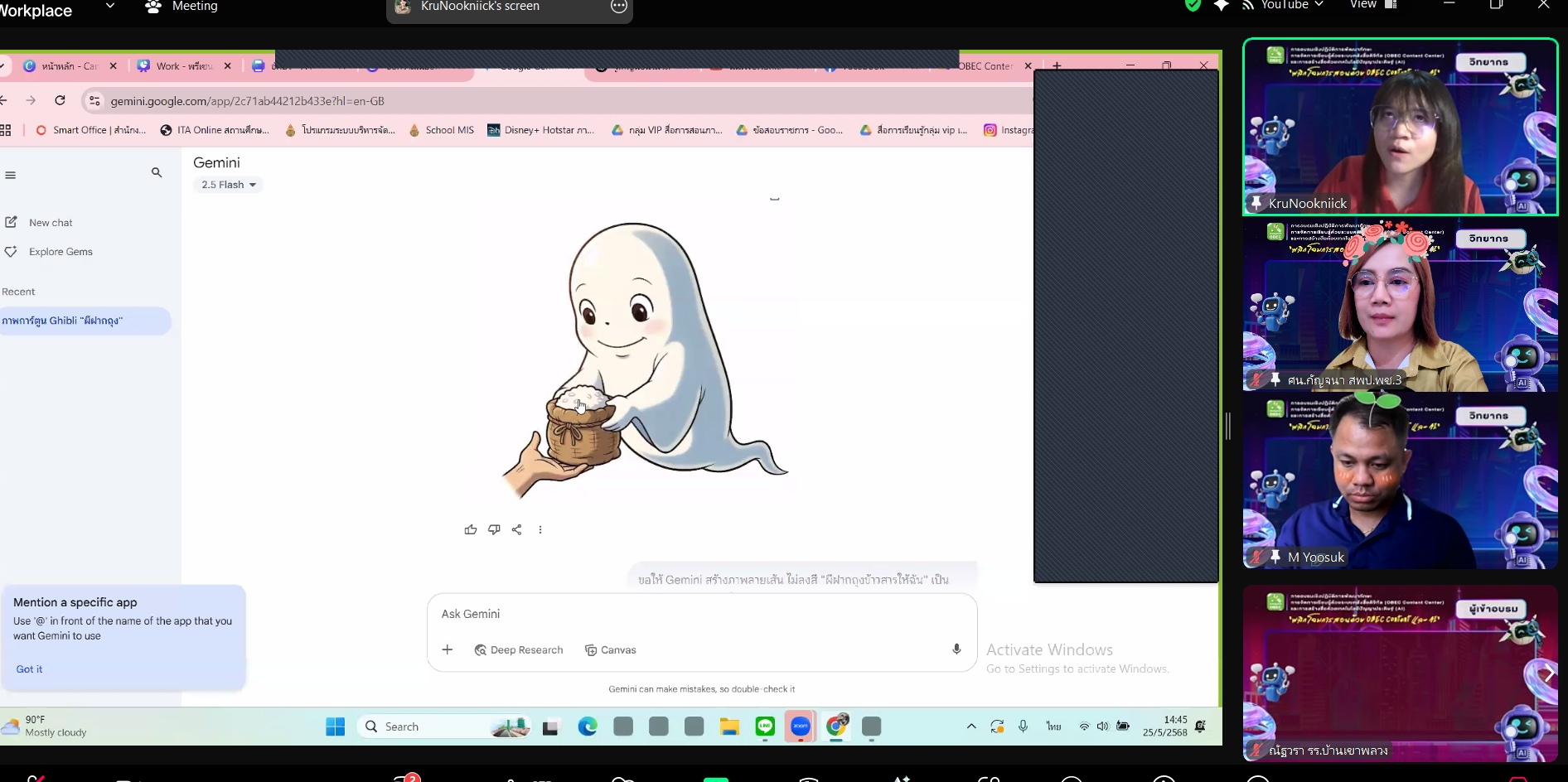Switch to the หน้าหลัก browser tab
This screenshot has width=1568, height=782.
70,66
